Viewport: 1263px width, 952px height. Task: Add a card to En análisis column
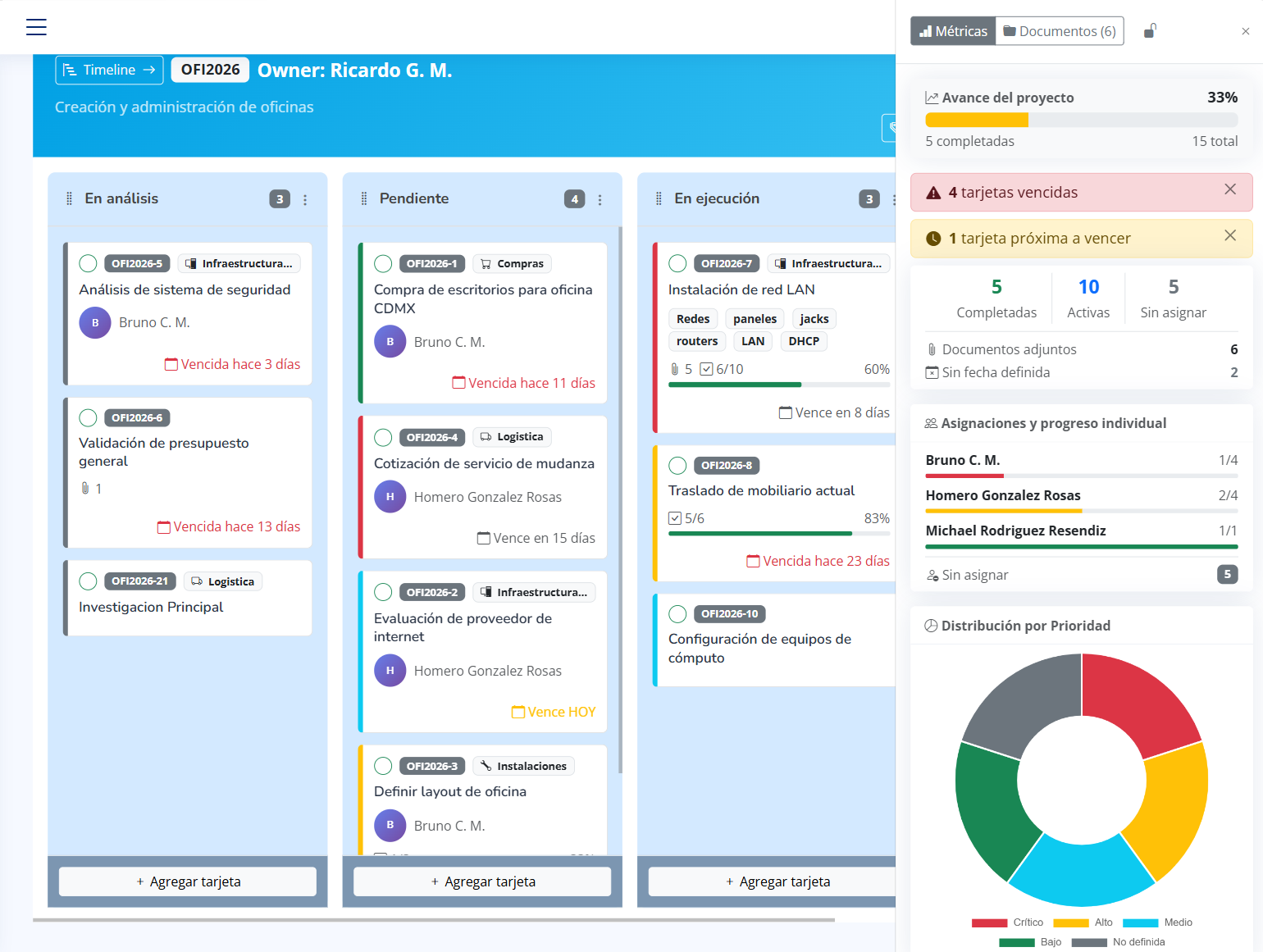tap(188, 881)
